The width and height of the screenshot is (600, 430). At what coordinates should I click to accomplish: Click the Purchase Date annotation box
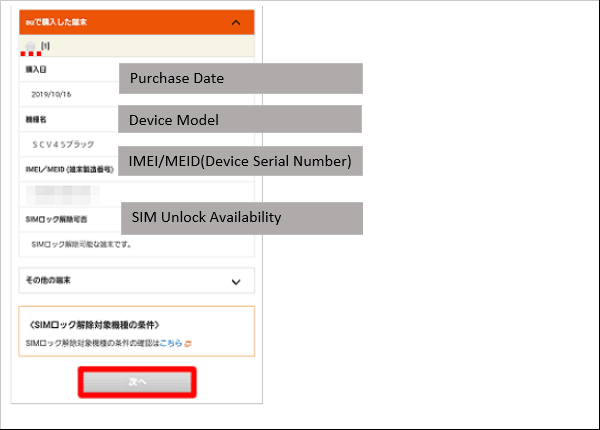coord(240,78)
